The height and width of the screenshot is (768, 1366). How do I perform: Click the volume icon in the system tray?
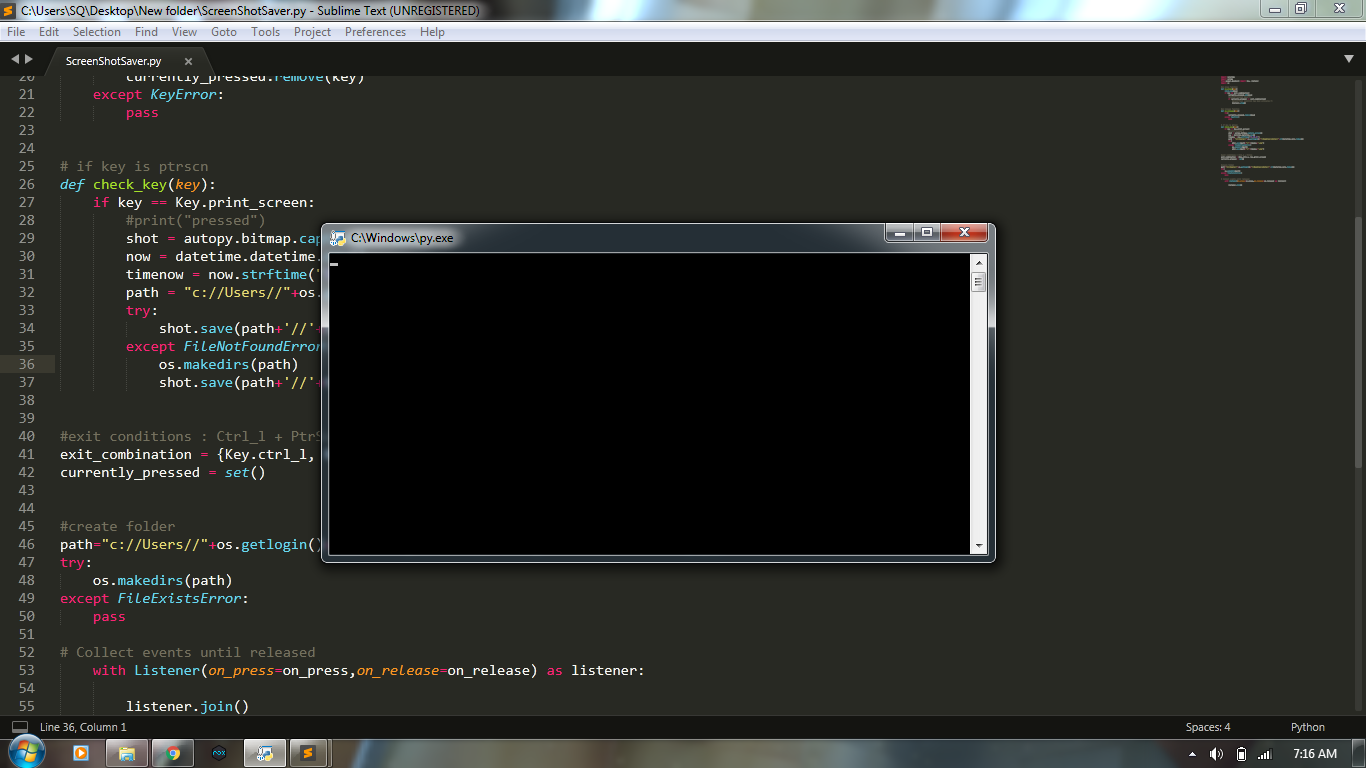pos(1216,752)
